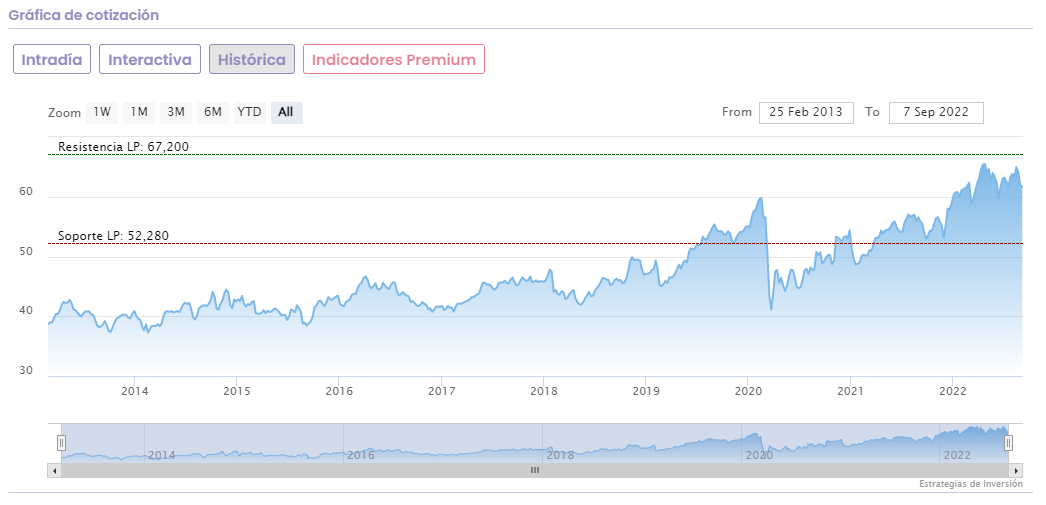Click the scrollbar center grip handle
The image size is (1046, 505).
click(x=535, y=470)
